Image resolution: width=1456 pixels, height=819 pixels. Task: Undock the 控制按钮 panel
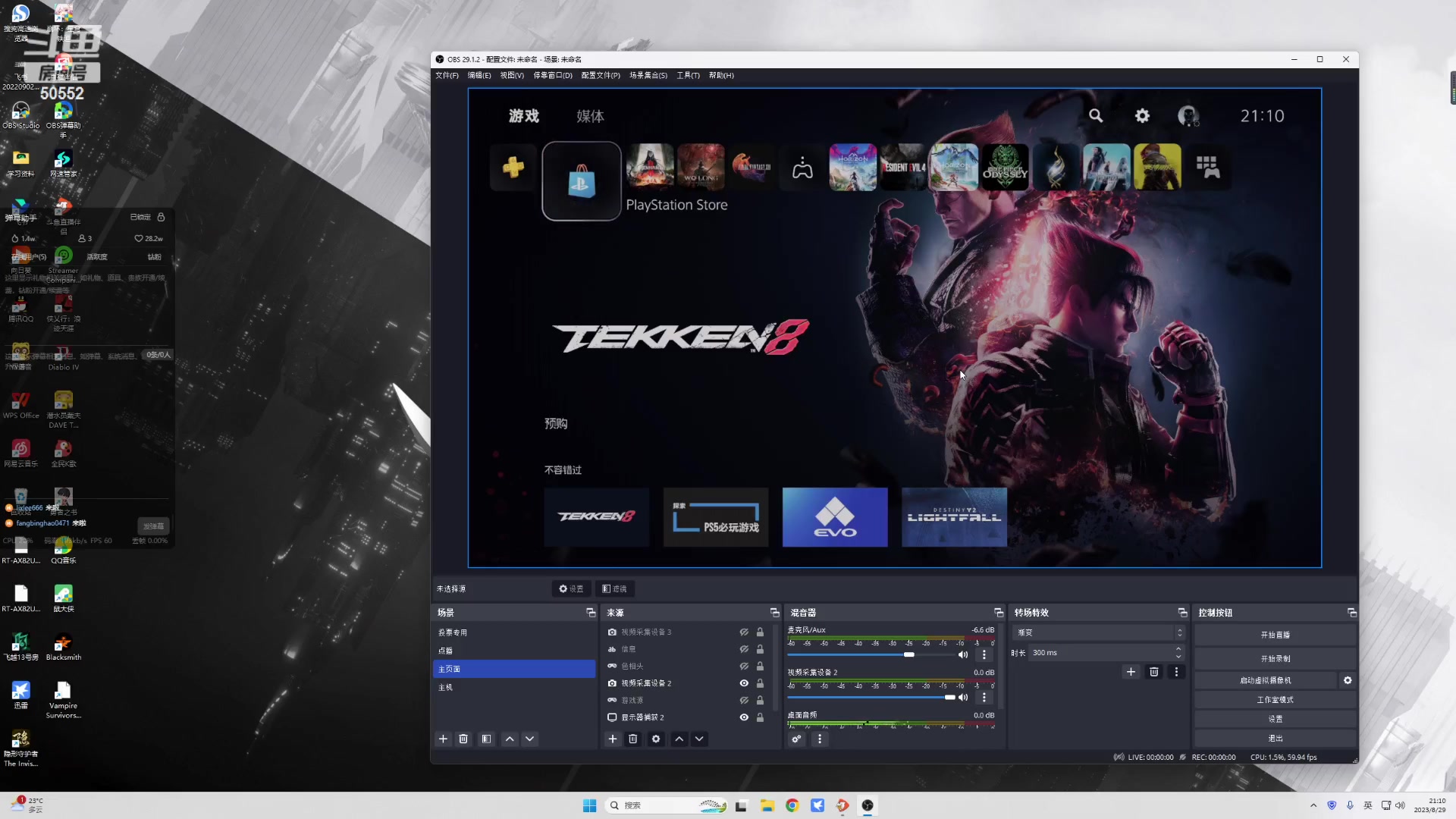click(x=1351, y=613)
